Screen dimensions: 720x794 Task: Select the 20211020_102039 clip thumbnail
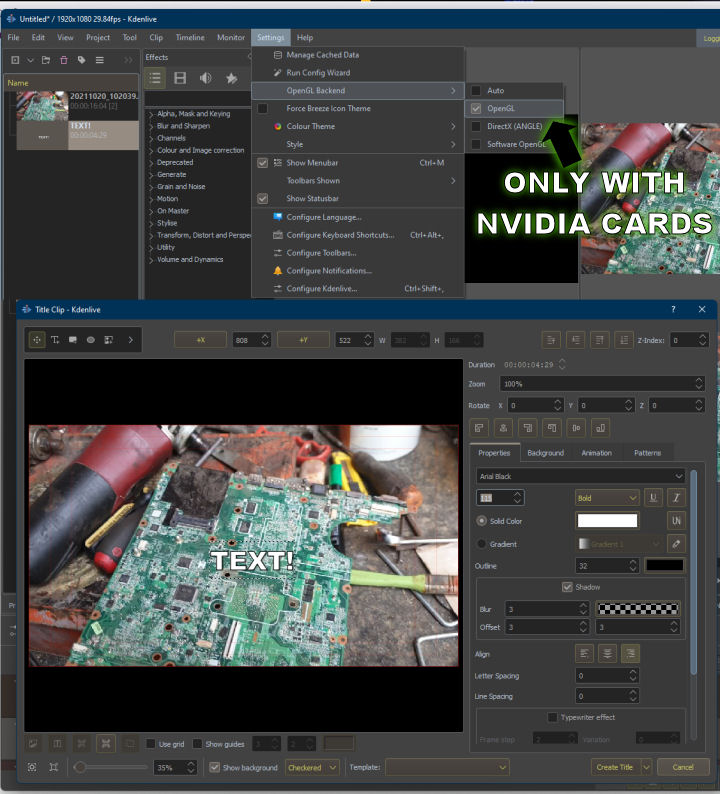point(43,105)
